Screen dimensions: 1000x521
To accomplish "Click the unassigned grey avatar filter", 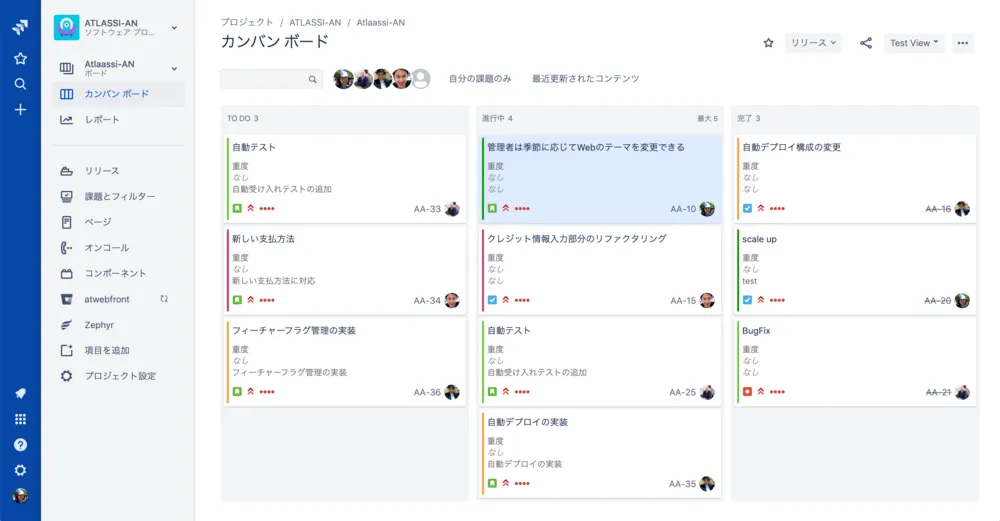I will click(x=421, y=79).
